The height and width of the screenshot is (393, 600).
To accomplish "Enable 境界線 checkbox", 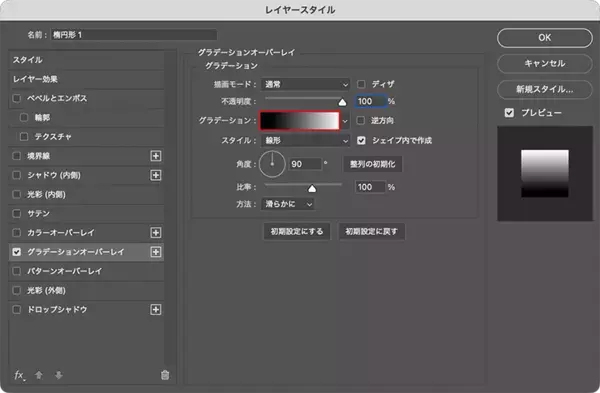I will 16,156.
